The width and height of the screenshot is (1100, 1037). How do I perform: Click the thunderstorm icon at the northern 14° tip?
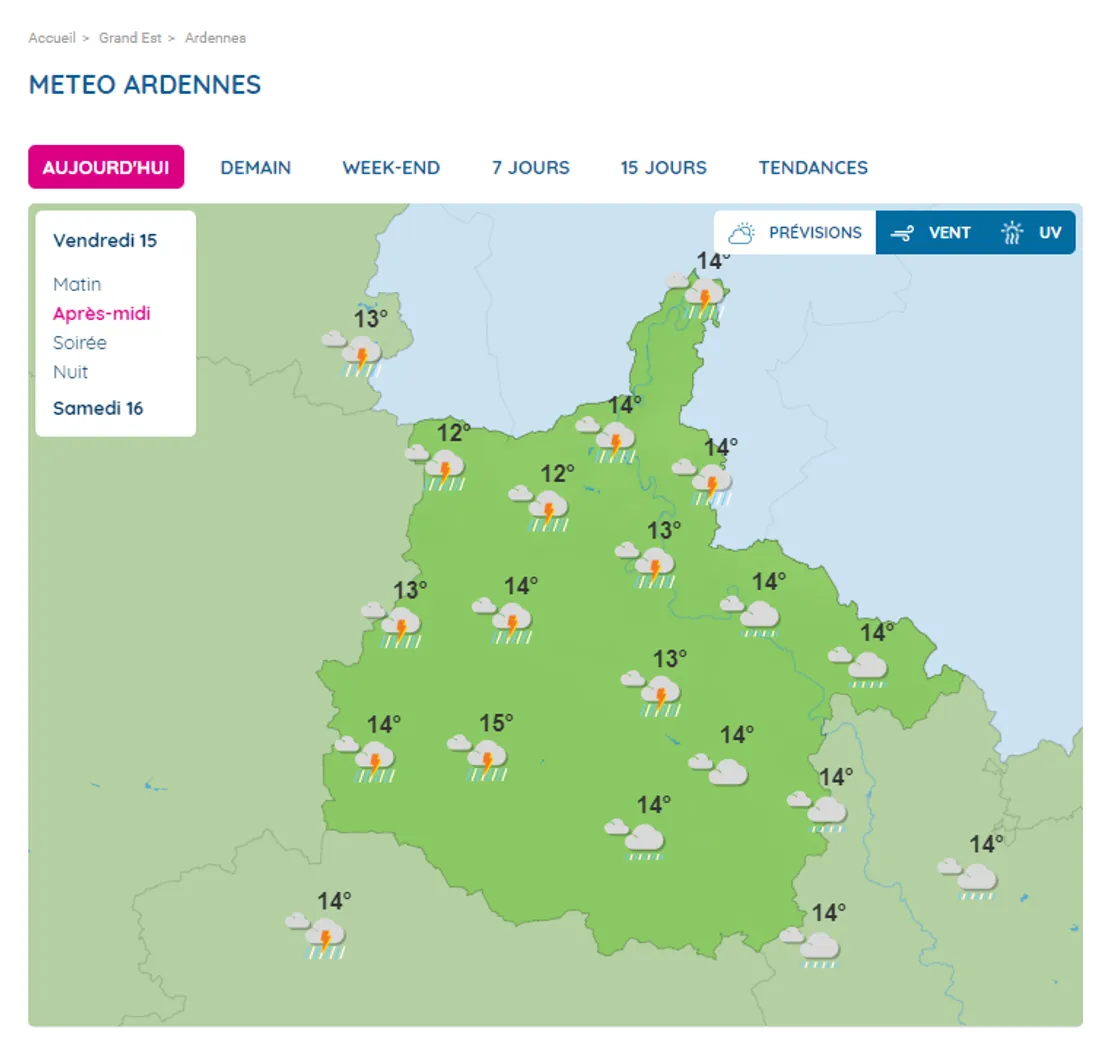tap(705, 297)
